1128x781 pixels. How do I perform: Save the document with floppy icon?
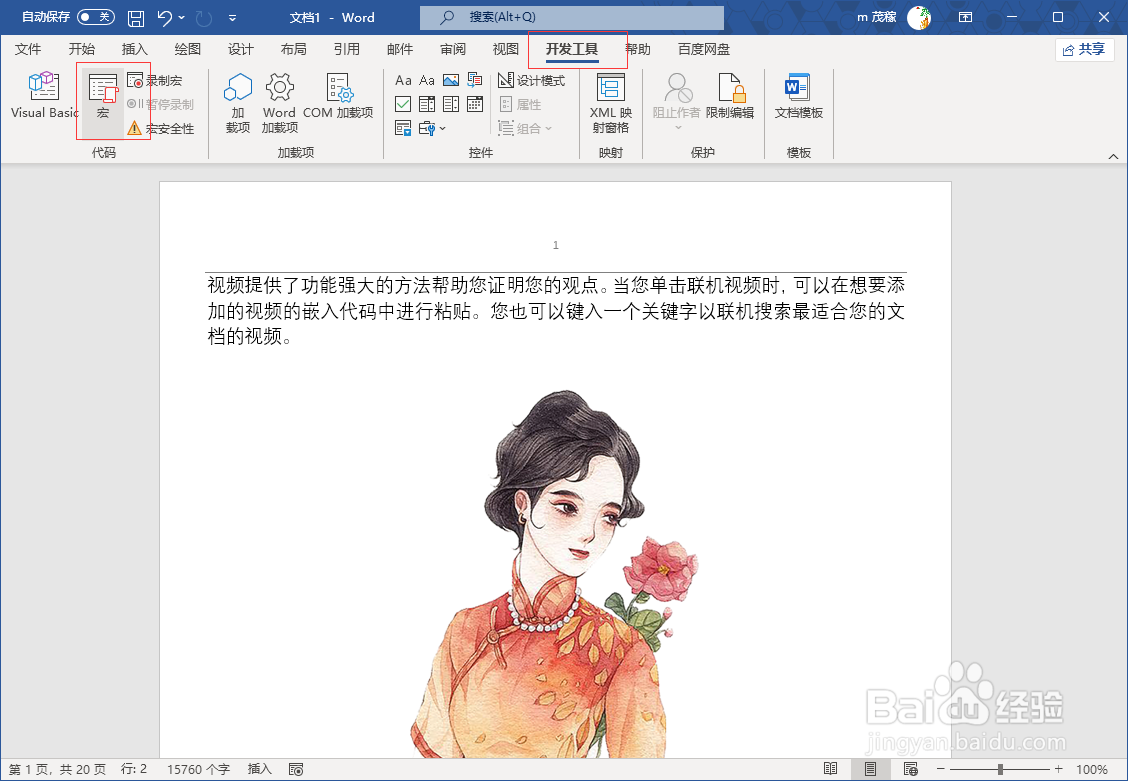(x=135, y=17)
